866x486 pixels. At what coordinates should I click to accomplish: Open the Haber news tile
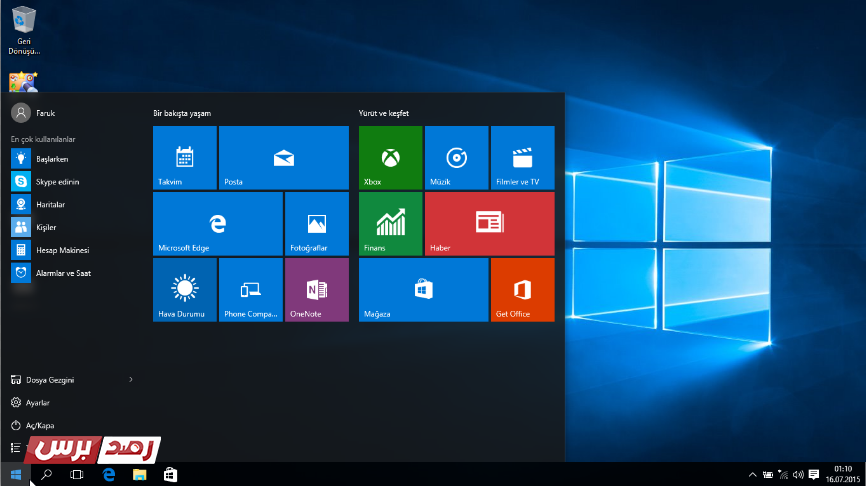[x=489, y=224]
